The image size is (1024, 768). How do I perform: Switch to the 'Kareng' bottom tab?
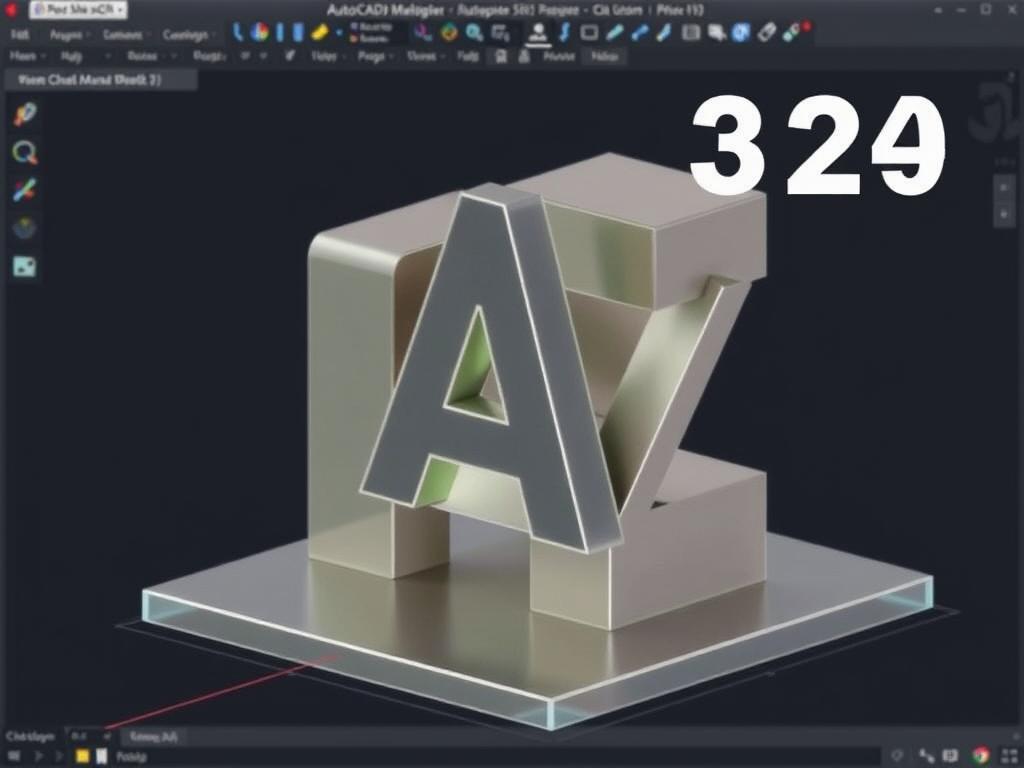153,737
